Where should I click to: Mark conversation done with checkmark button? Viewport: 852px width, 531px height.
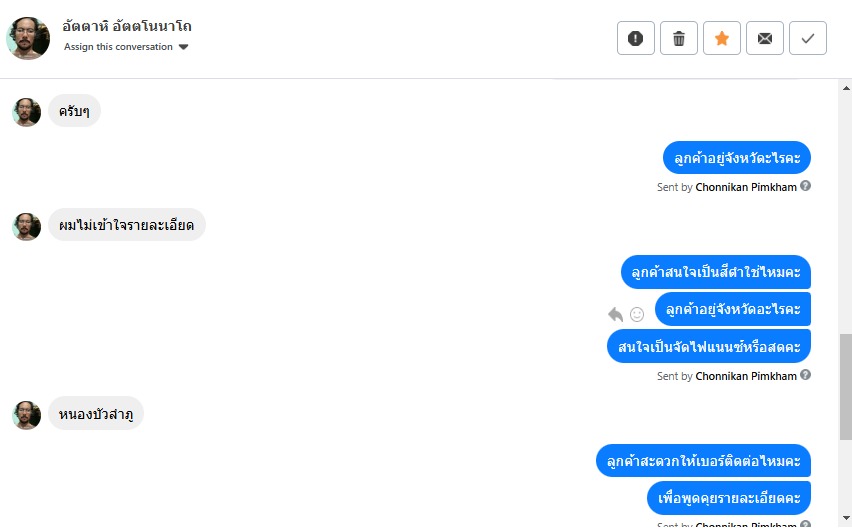pyautogui.click(x=808, y=39)
